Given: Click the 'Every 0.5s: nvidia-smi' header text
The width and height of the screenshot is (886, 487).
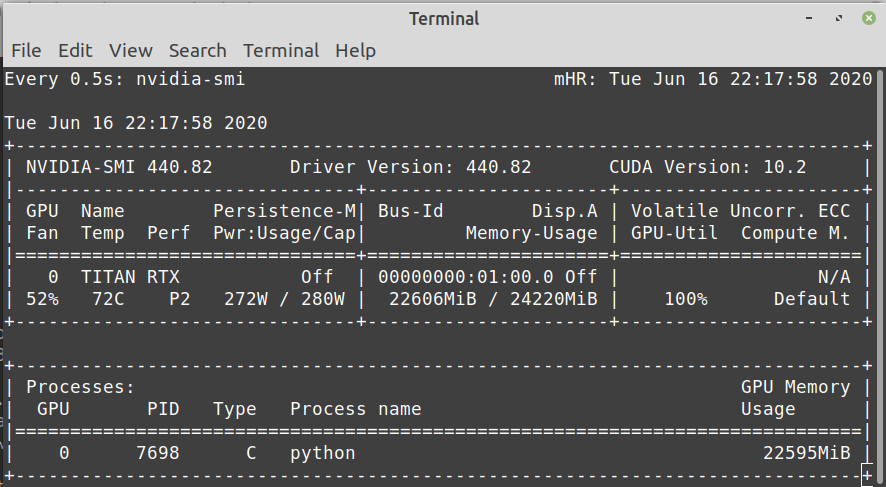Looking at the screenshot, I should click(x=125, y=79).
